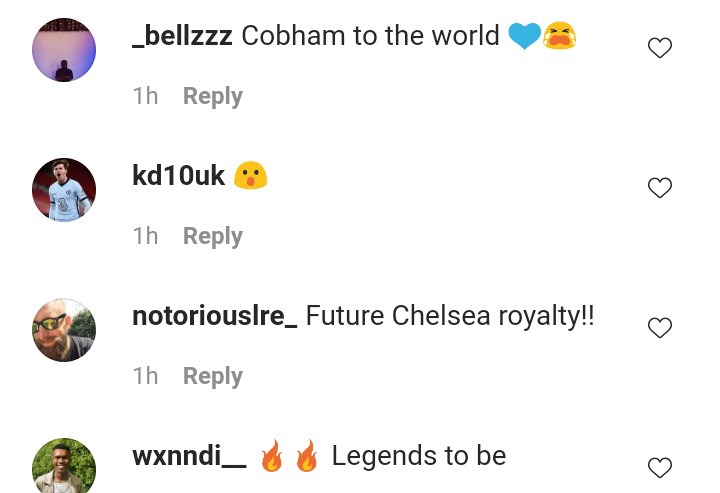Viewport: 720px width, 493px height.
Task: Like kd10uk's surprised emoji comment
Action: coord(660,188)
